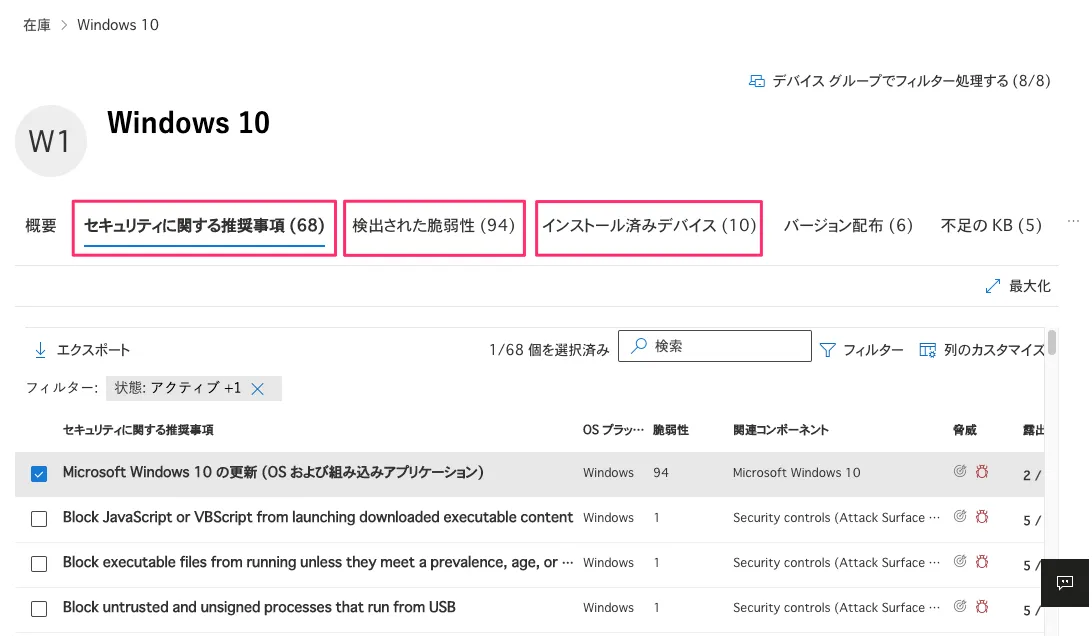Screen dimensions: 1092x636
Task: Check the Block untrusted USB processes row
Action: tap(39, 609)
